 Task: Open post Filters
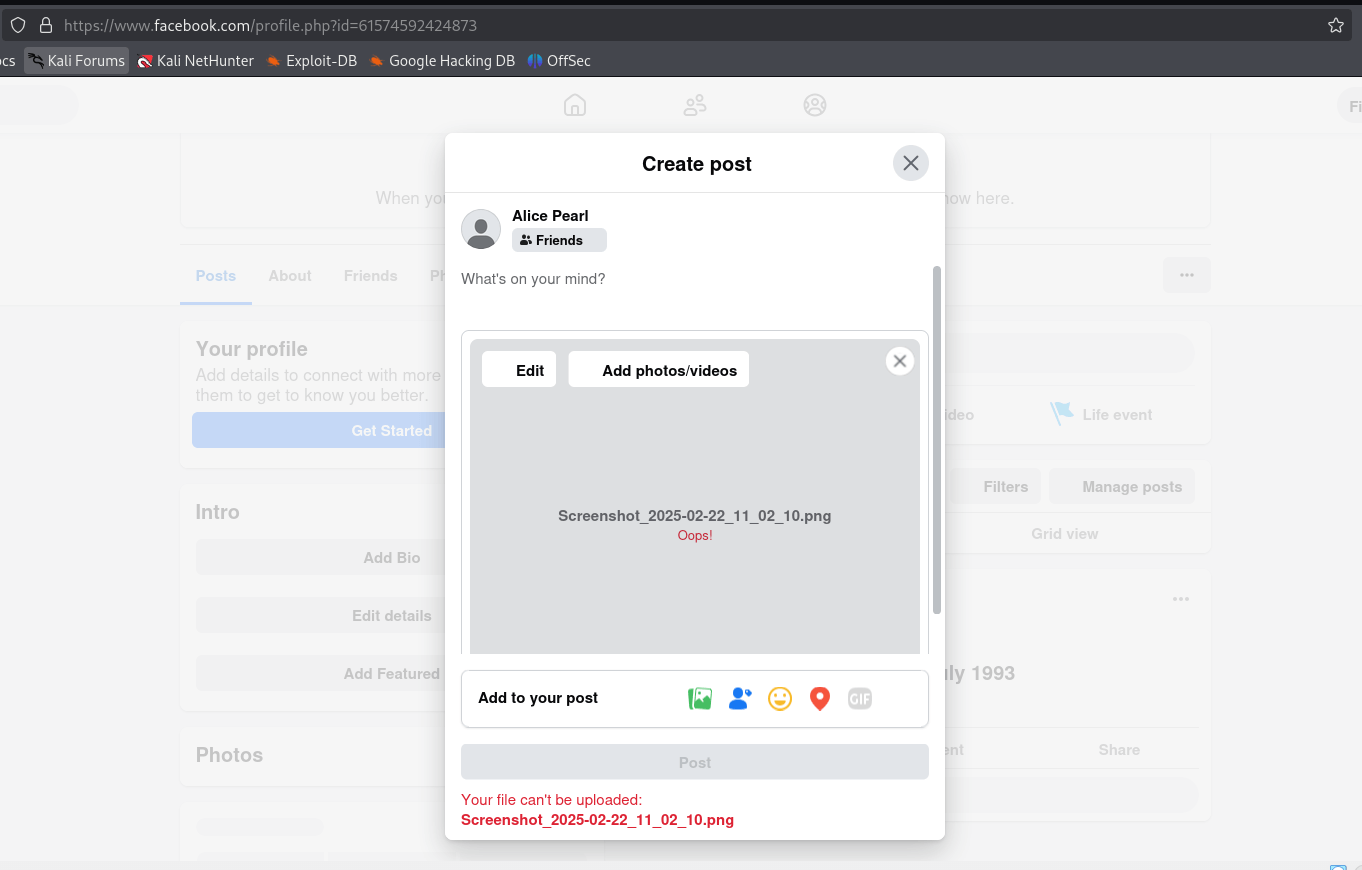pyautogui.click(x=993, y=487)
